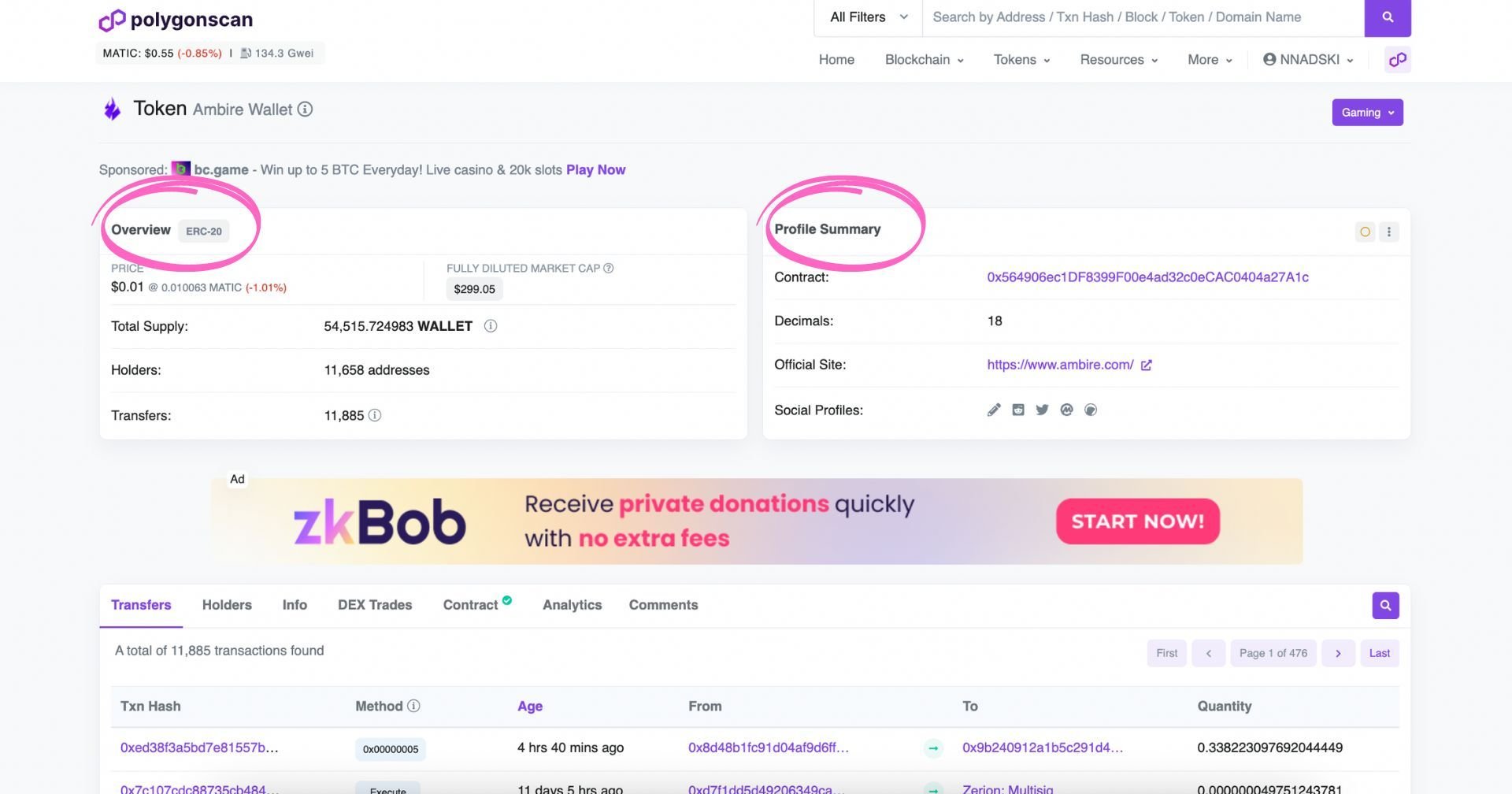1512x794 pixels.
Task: Open the Gaming tag dropdown
Action: tap(1368, 113)
